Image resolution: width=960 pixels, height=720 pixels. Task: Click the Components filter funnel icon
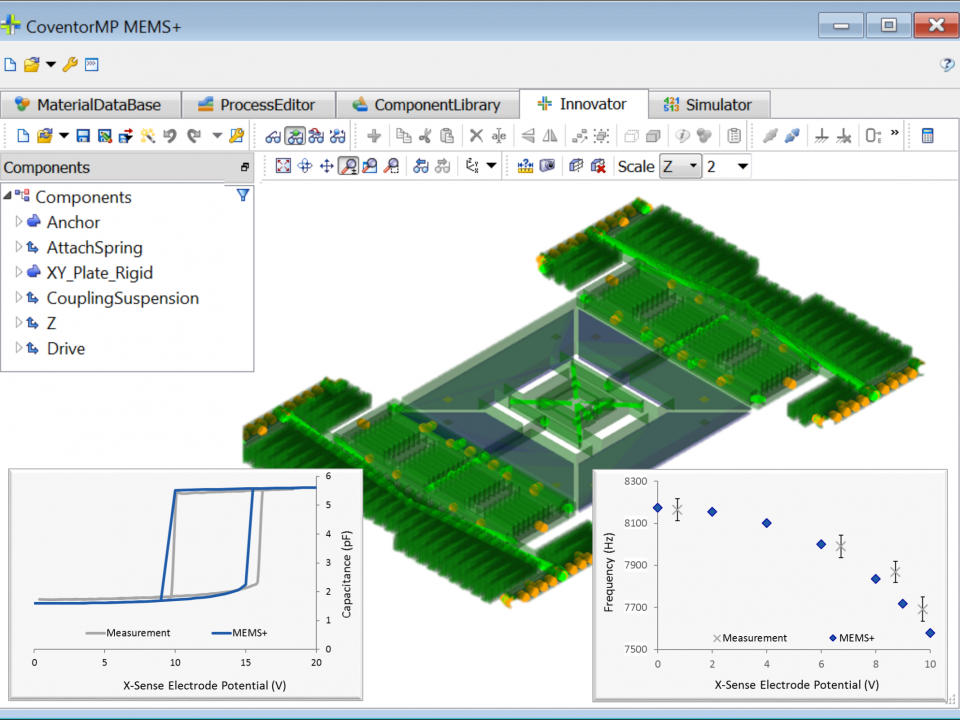pyautogui.click(x=242, y=196)
